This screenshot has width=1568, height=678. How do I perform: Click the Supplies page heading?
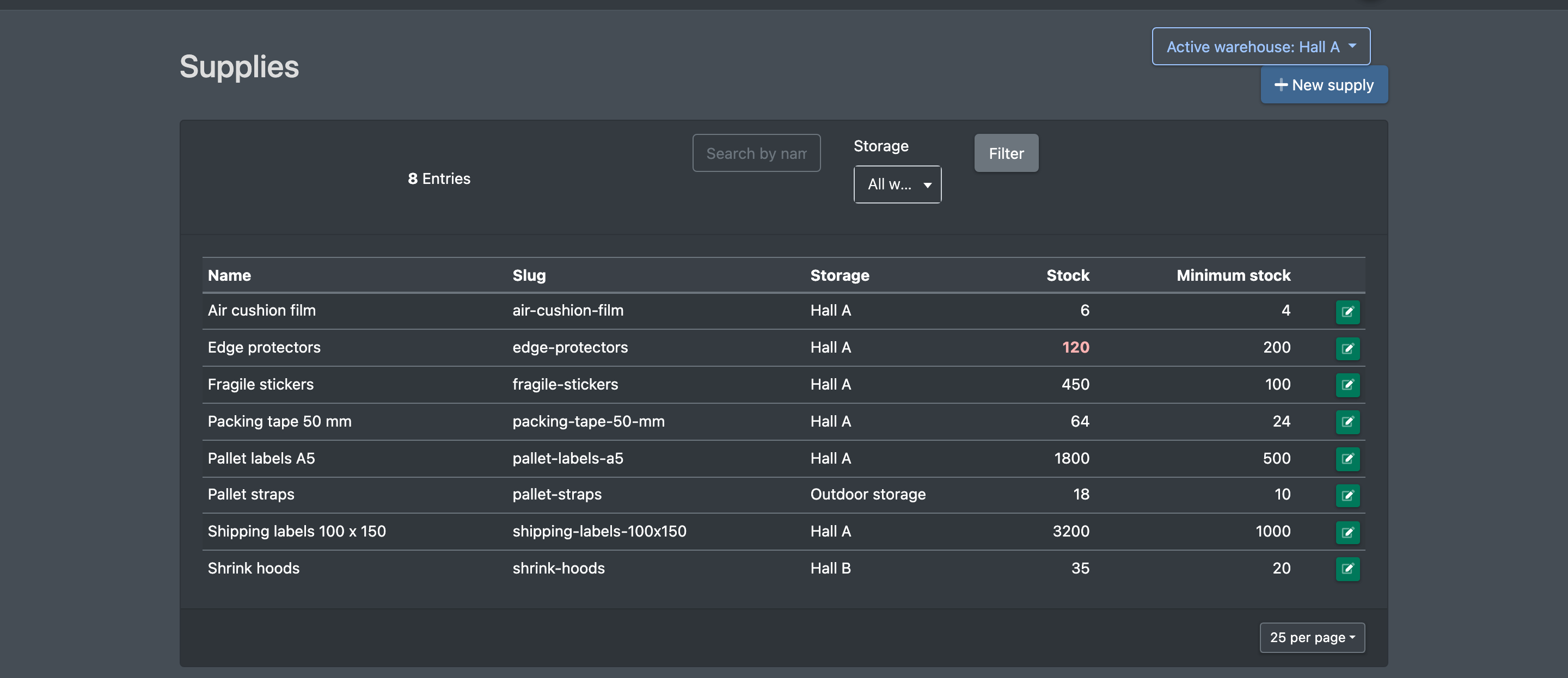tap(238, 66)
